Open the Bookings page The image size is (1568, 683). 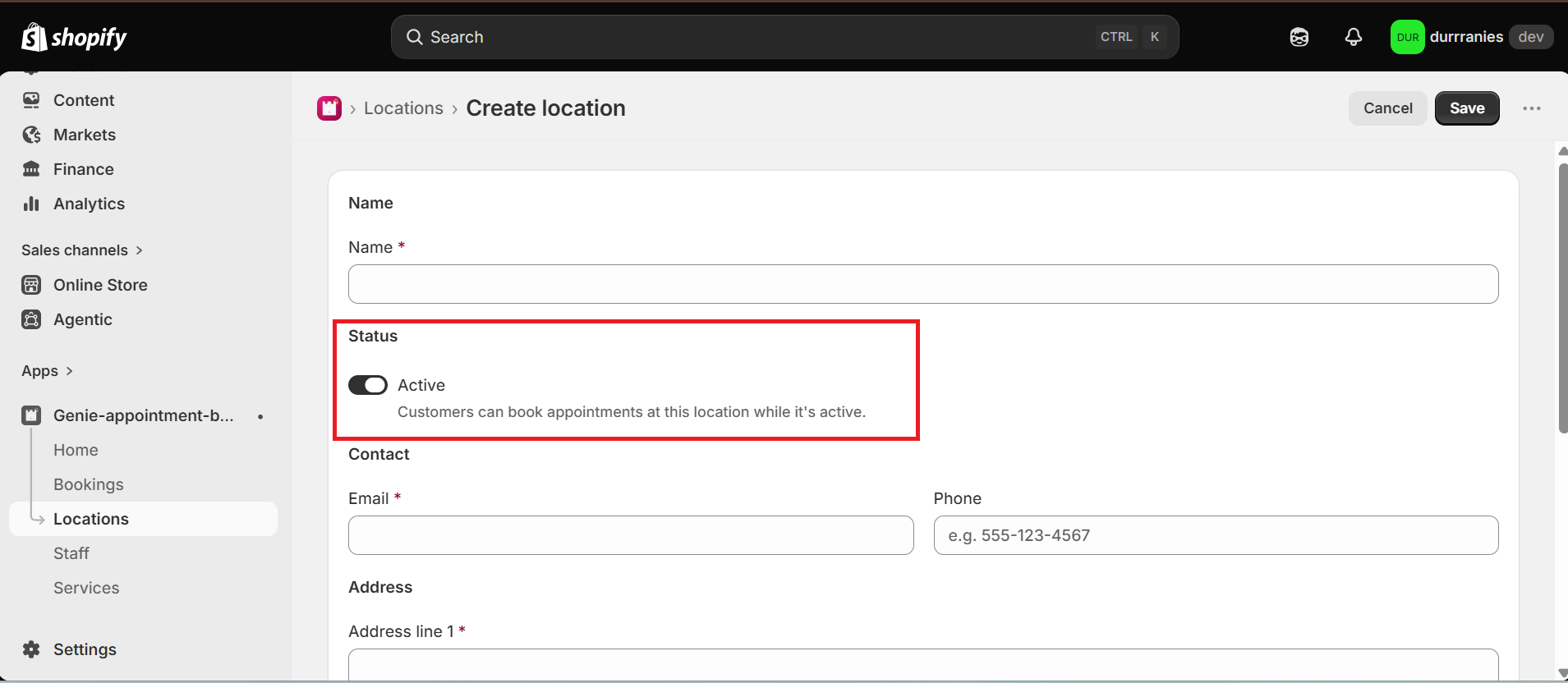click(x=89, y=484)
